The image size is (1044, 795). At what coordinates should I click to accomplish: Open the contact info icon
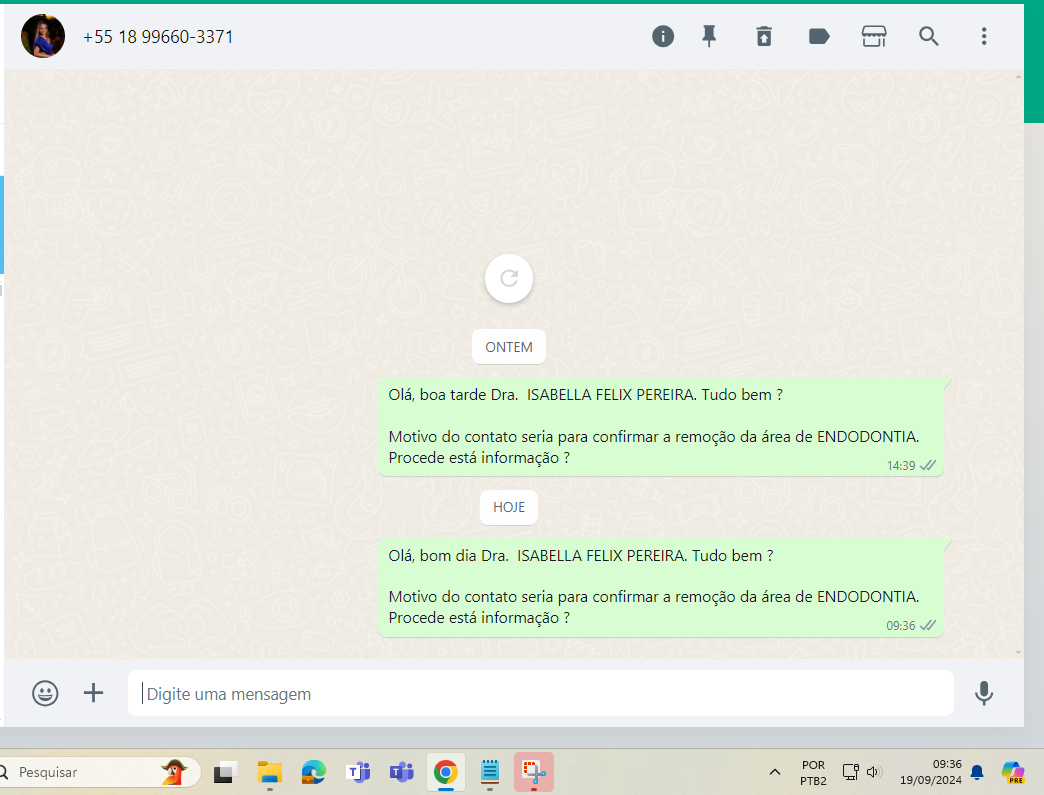click(663, 37)
